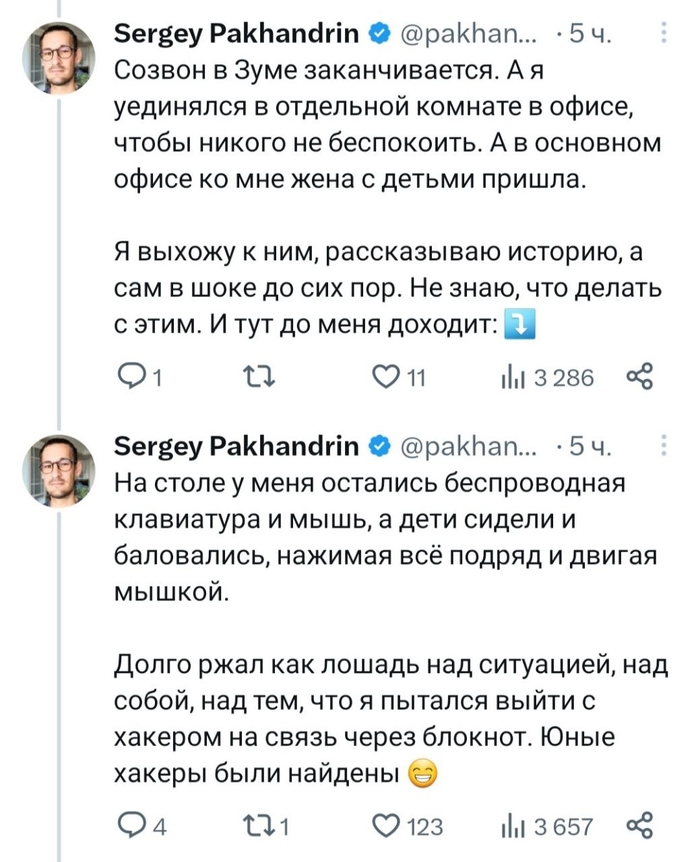Share the second tweet about young hackers
Image resolution: width=700 pixels, height=862 pixels.
[639, 826]
